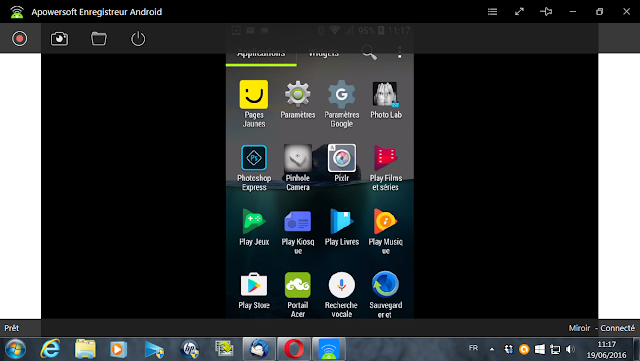Open the Sauvegarder app
640x361 pixels.
coord(386,294)
